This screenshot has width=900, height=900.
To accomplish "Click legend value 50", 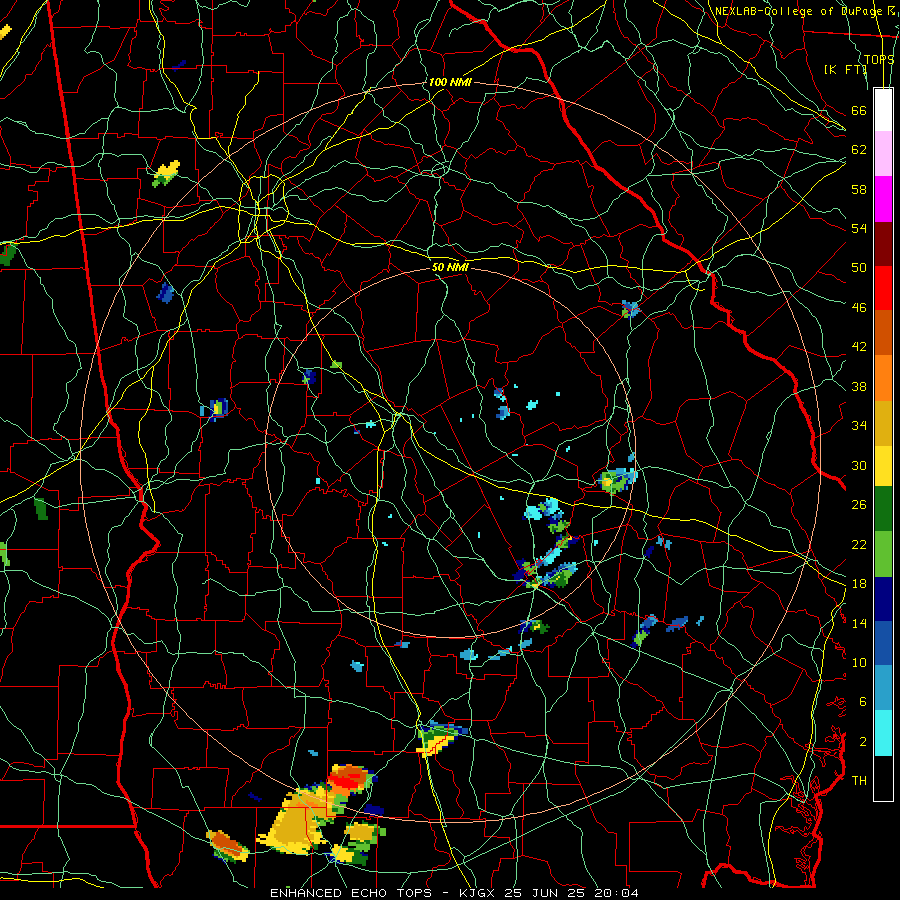I will click(x=859, y=268).
